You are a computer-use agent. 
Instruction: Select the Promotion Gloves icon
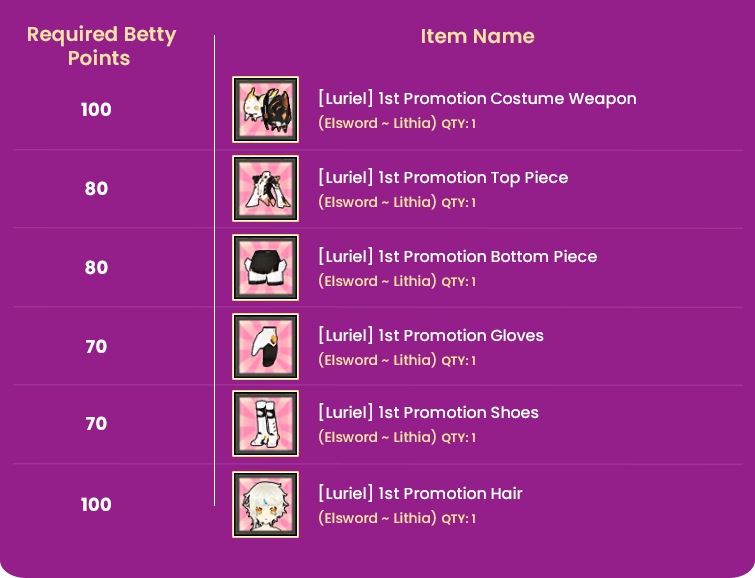(x=265, y=346)
